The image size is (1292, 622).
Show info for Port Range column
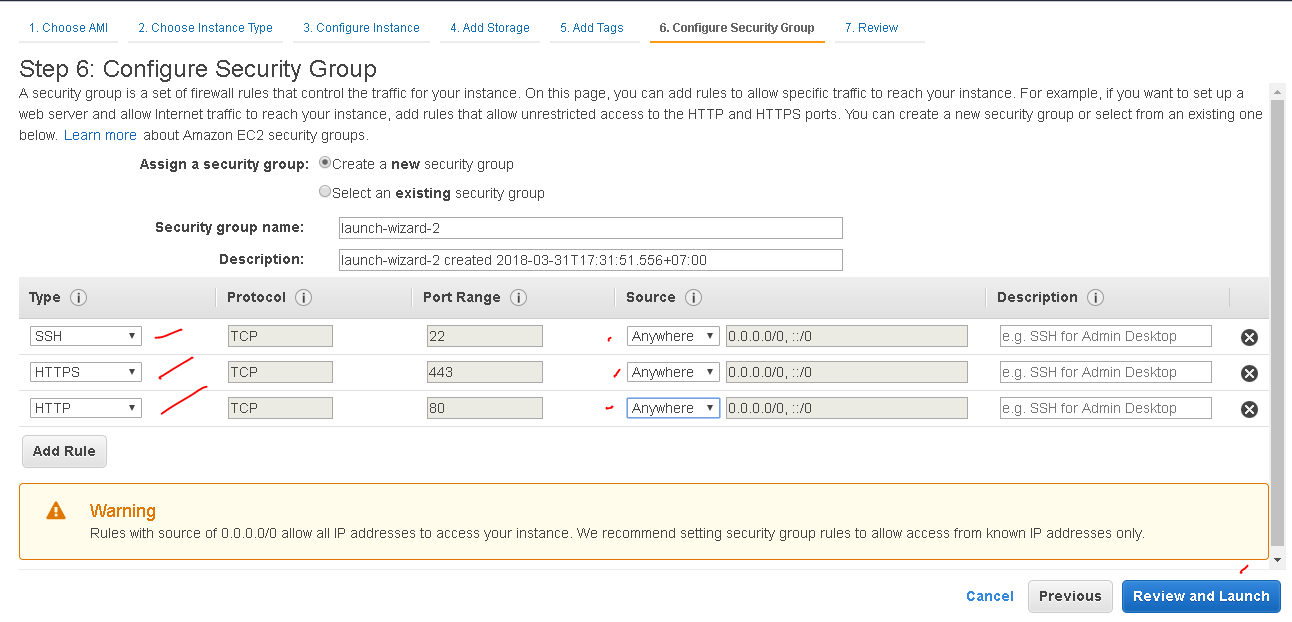518,298
